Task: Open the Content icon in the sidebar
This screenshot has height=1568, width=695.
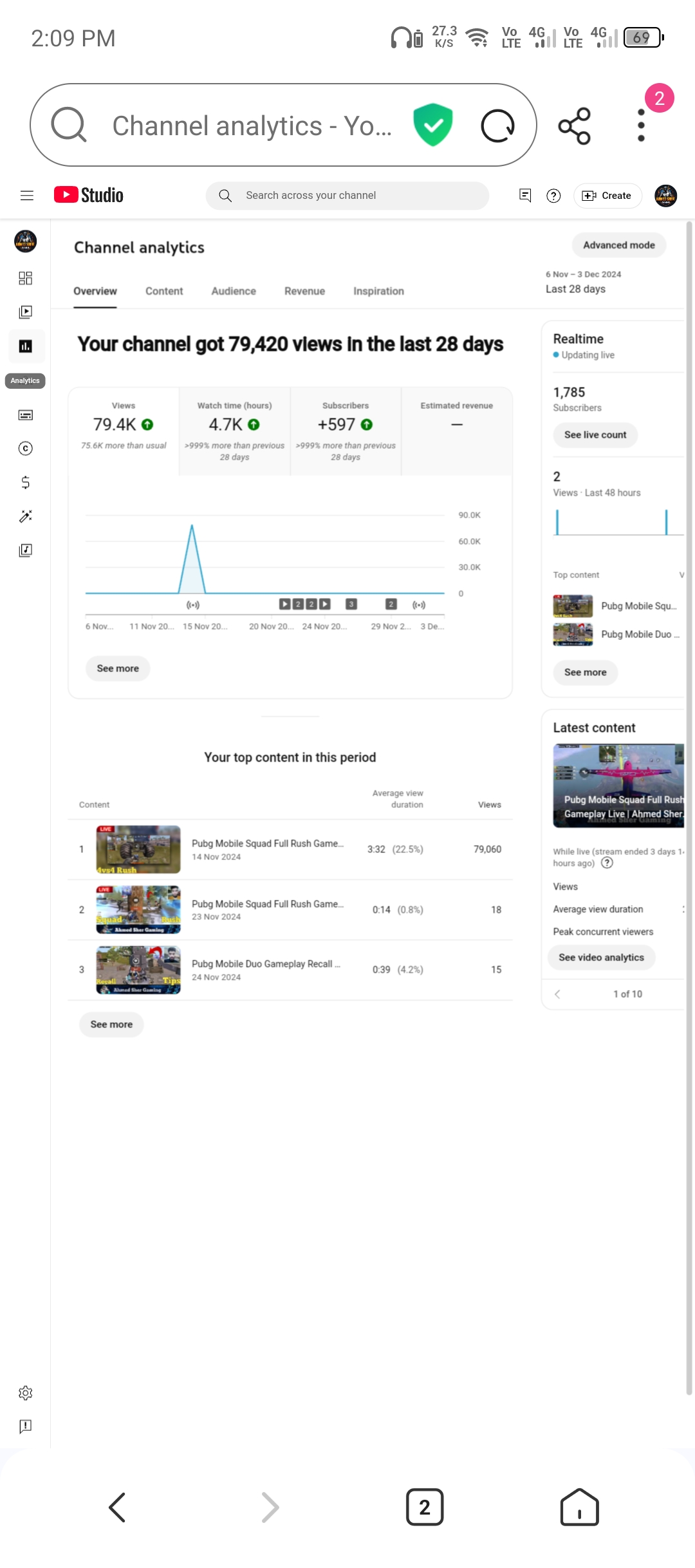Action: 25,312
